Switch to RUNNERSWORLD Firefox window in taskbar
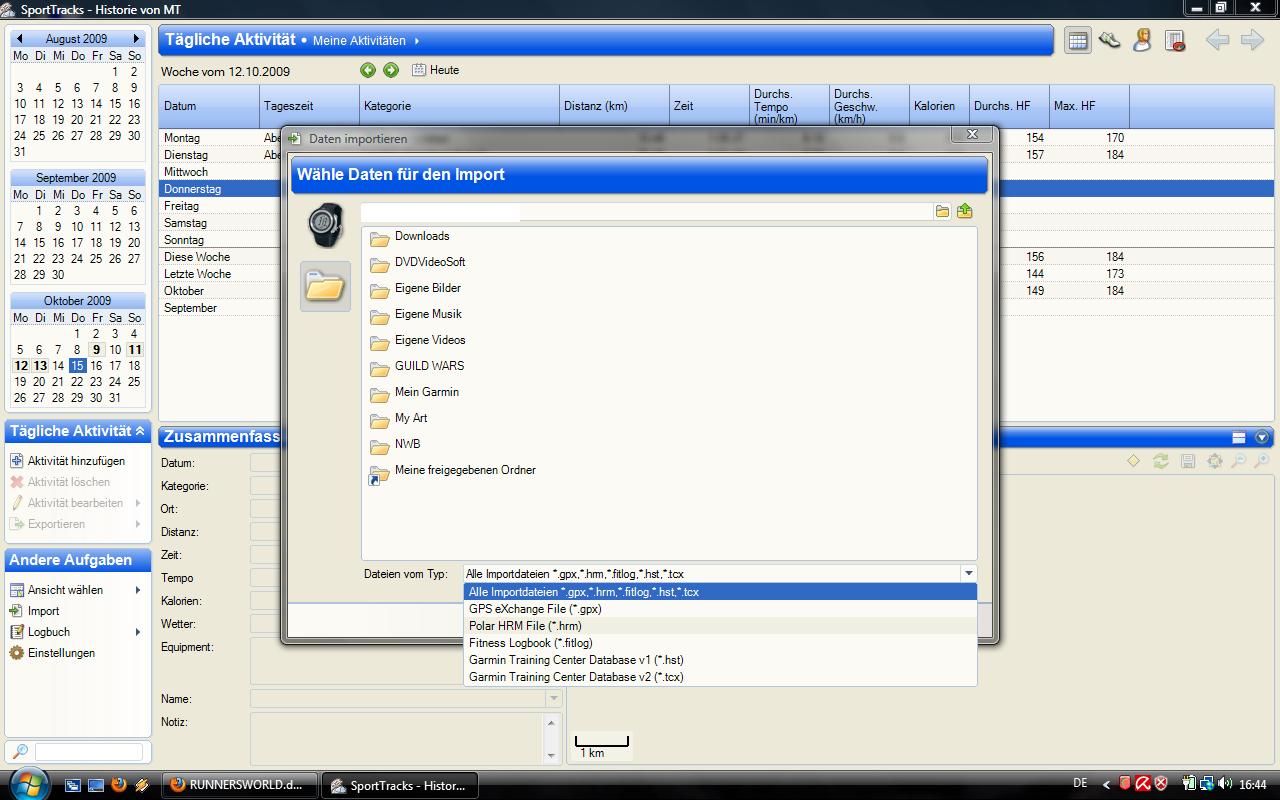This screenshot has width=1280, height=800. (x=240, y=785)
